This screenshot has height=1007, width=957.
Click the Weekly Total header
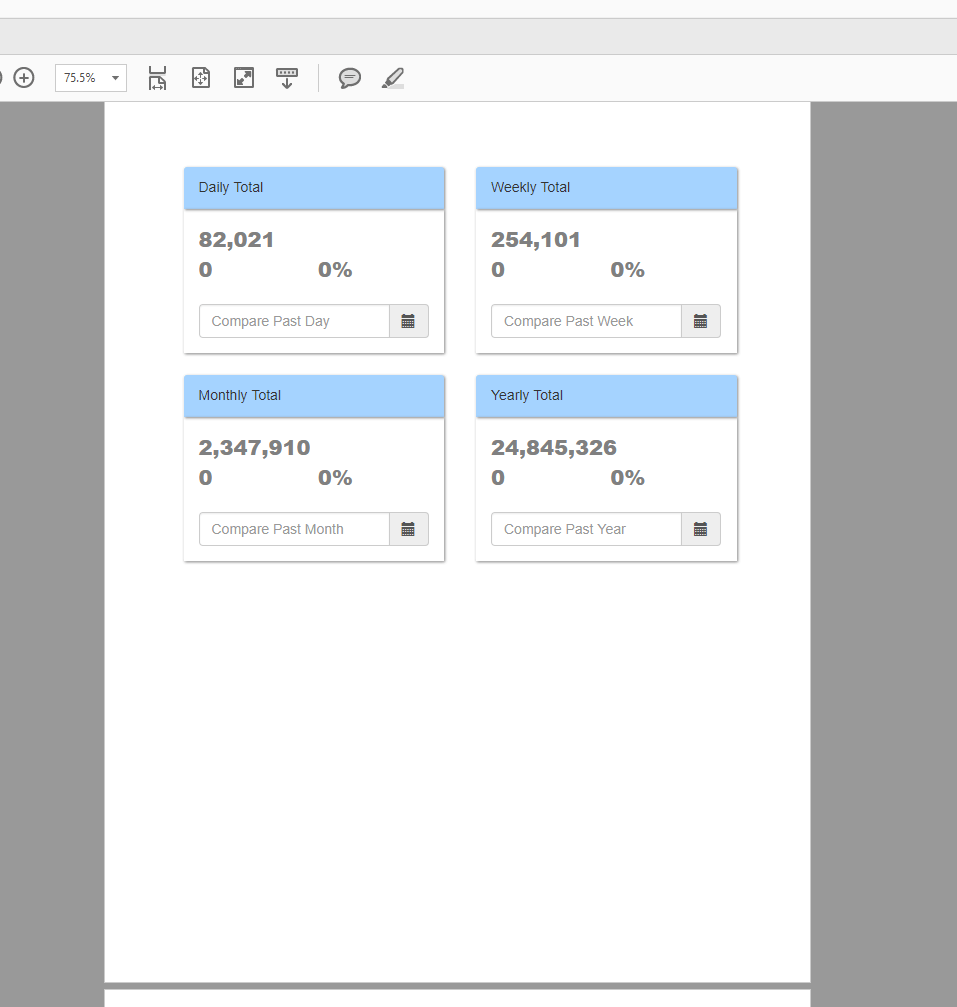coord(606,188)
